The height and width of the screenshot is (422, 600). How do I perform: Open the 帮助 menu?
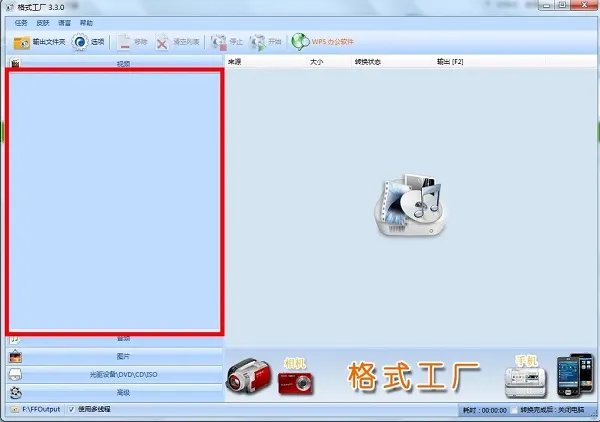point(86,23)
